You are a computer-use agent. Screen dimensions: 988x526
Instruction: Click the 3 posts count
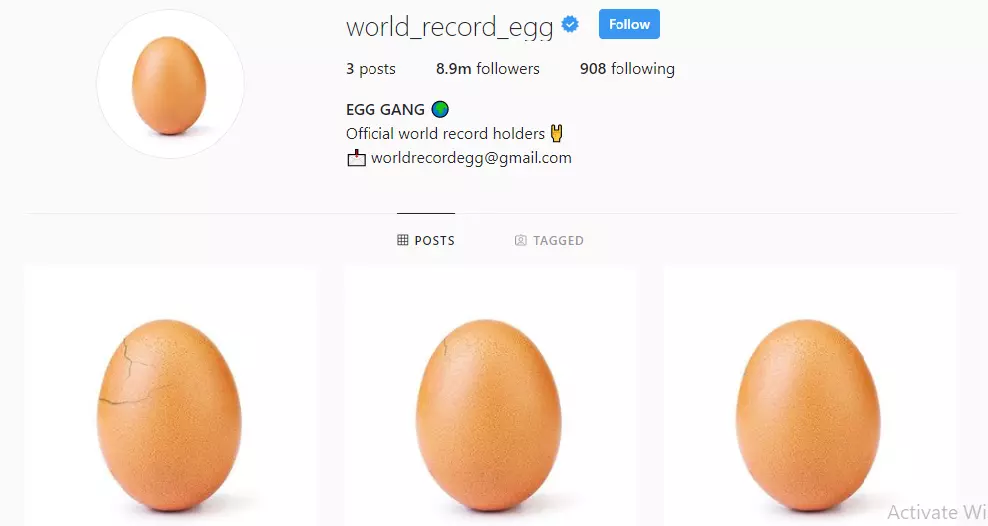[x=370, y=69]
